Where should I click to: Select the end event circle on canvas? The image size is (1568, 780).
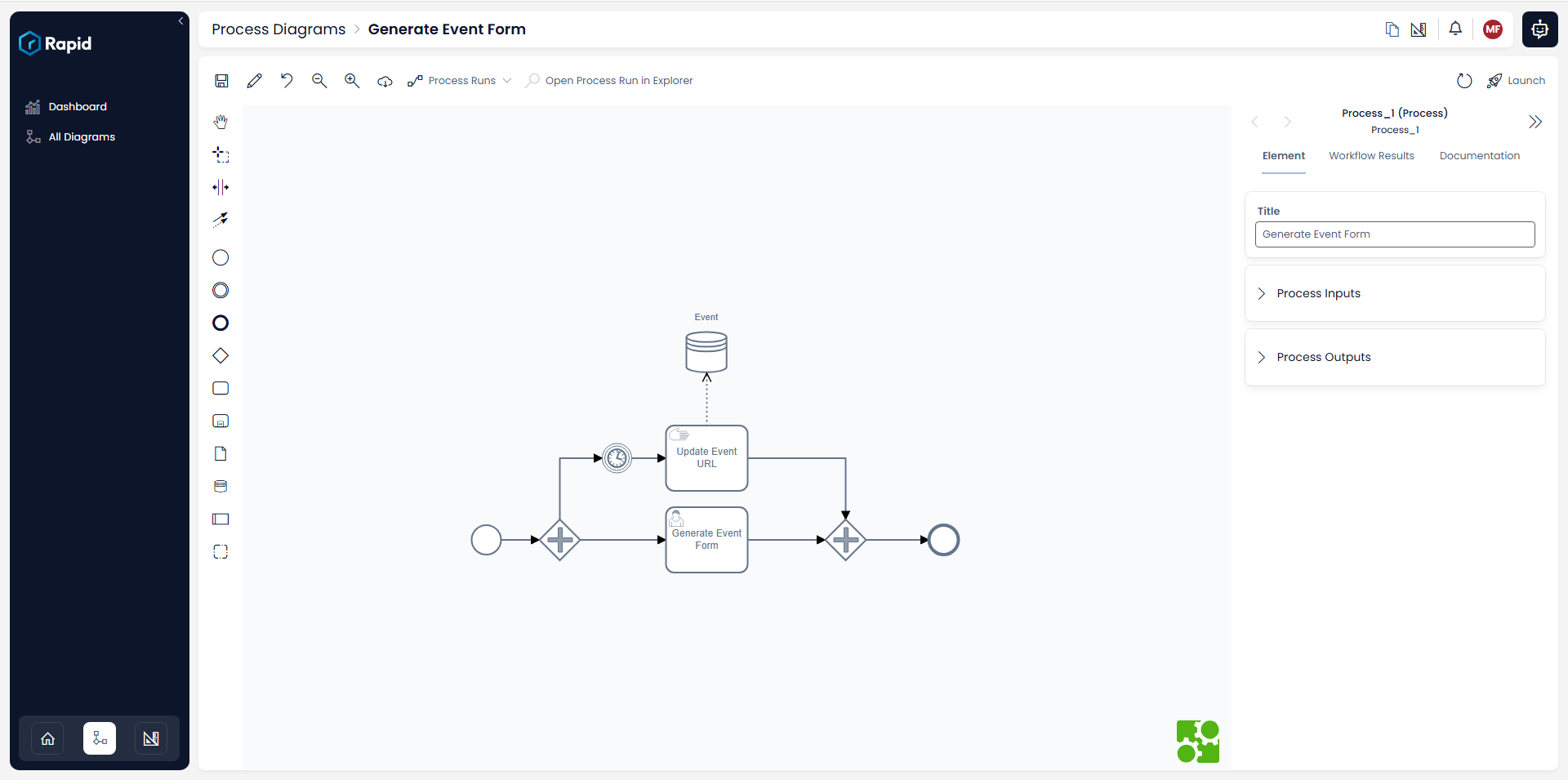943,540
